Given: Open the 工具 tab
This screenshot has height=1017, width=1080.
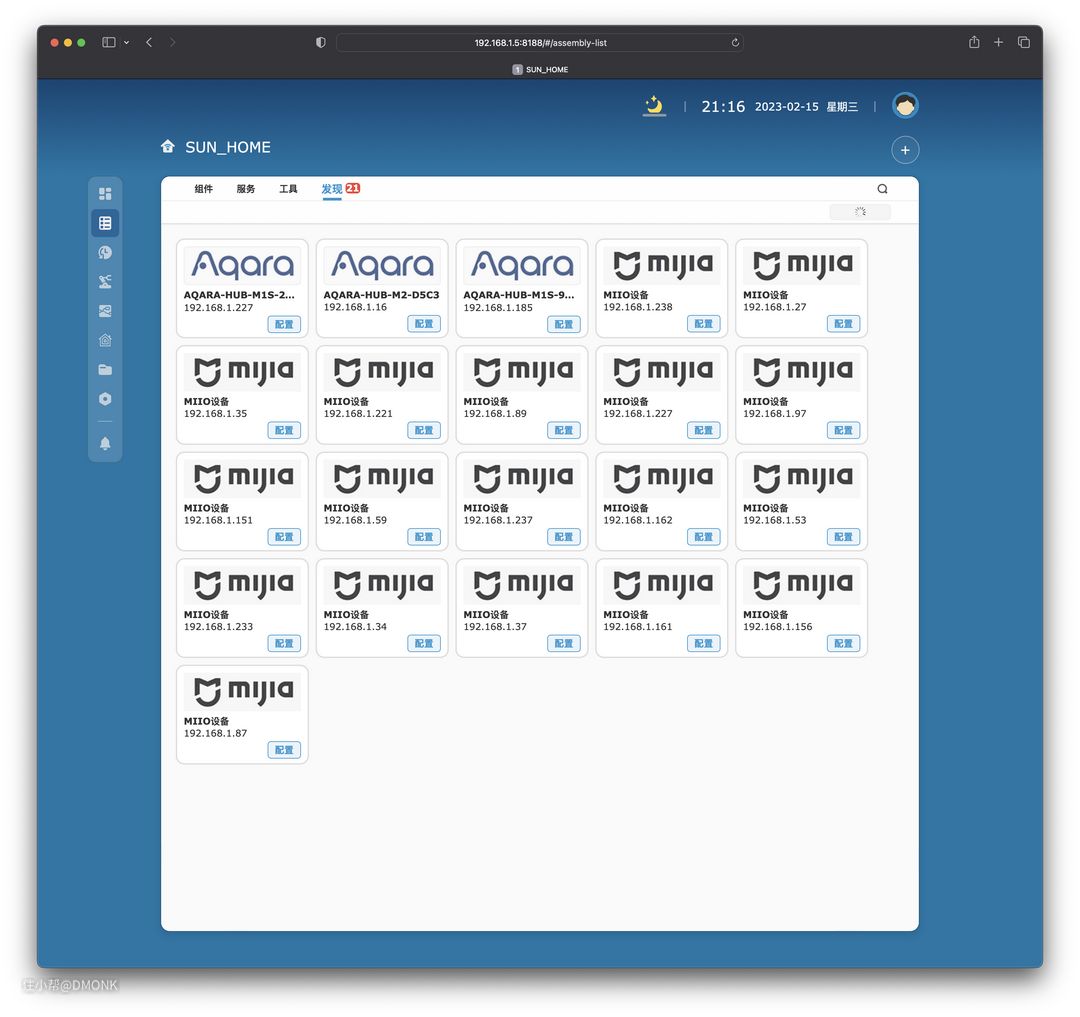Looking at the screenshot, I should pyautogui.click(x=288, y=189).
